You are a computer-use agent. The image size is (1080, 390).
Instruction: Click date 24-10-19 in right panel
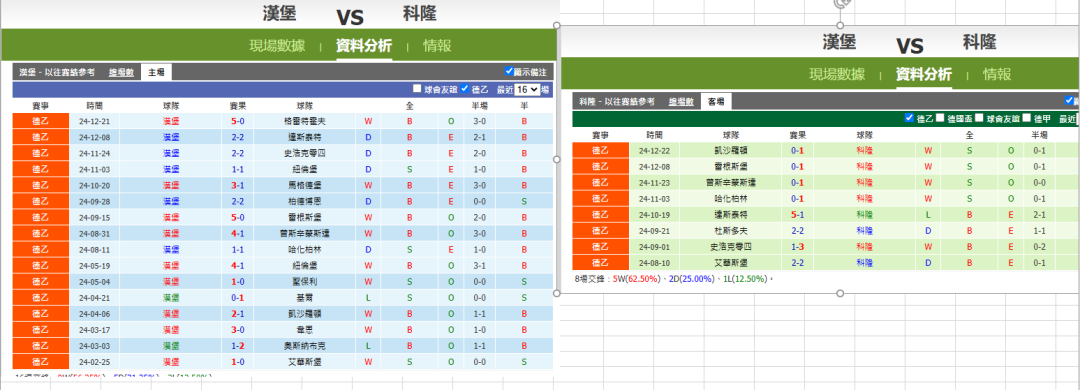(x=655, y=214)
